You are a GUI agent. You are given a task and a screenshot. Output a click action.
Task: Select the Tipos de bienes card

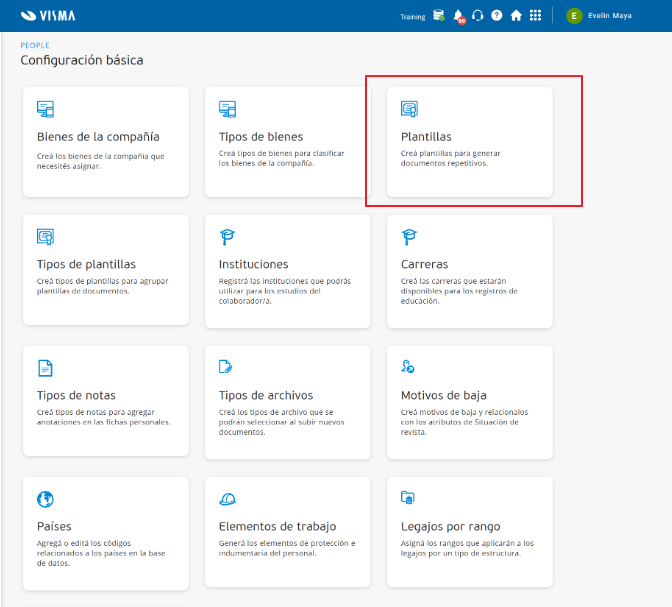click(x=287, y=141)
